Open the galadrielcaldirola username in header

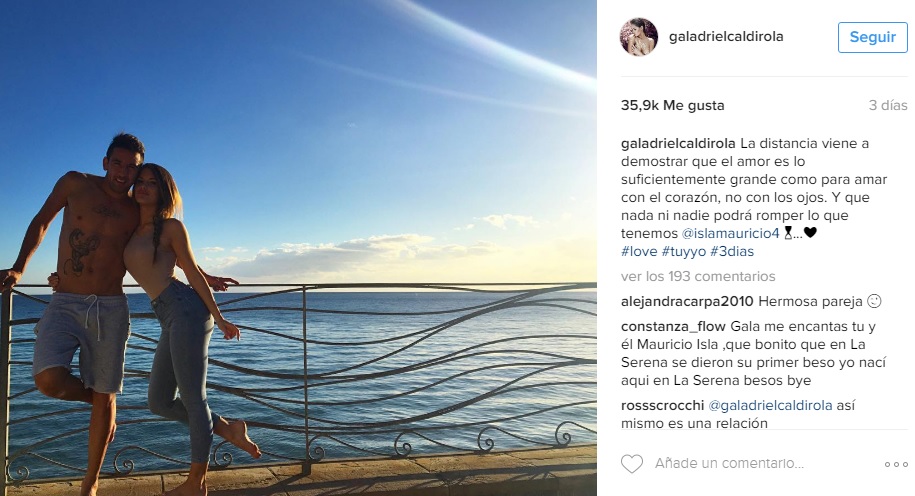(x=726, y=37)
